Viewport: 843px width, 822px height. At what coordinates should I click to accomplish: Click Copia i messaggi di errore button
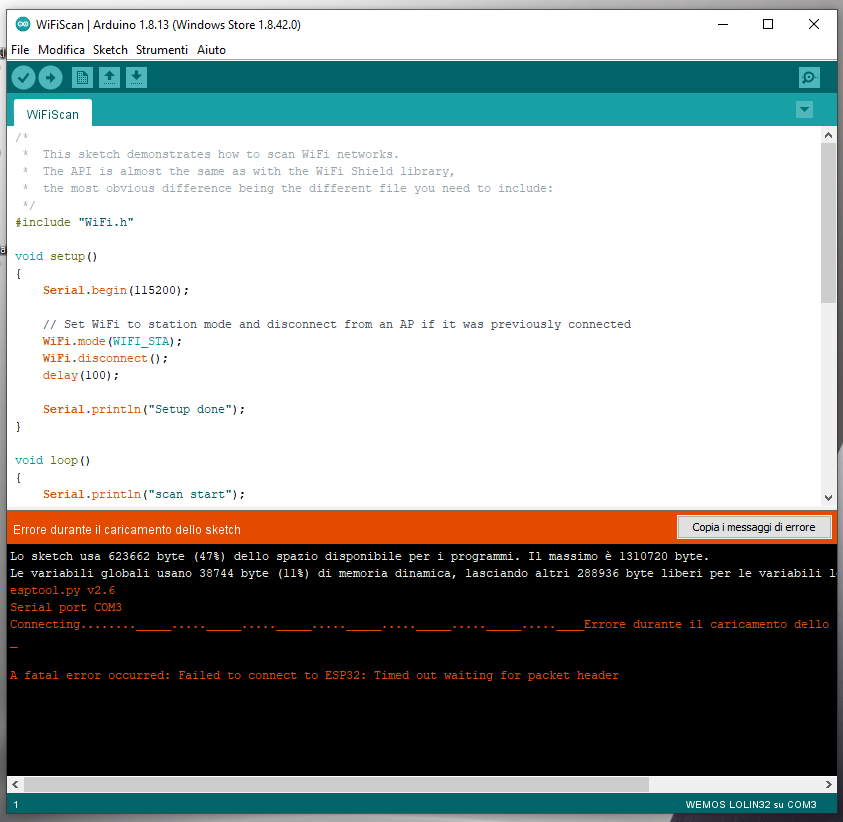tap(754, 527)
